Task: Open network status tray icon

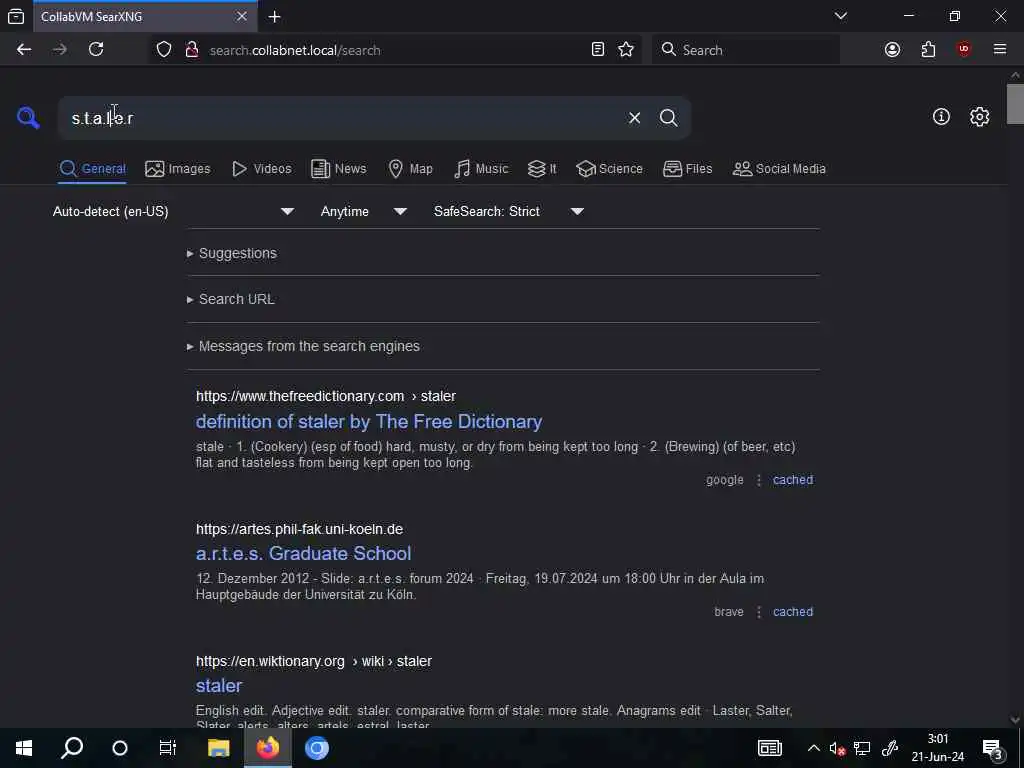Action: click(x=862, y=748)
